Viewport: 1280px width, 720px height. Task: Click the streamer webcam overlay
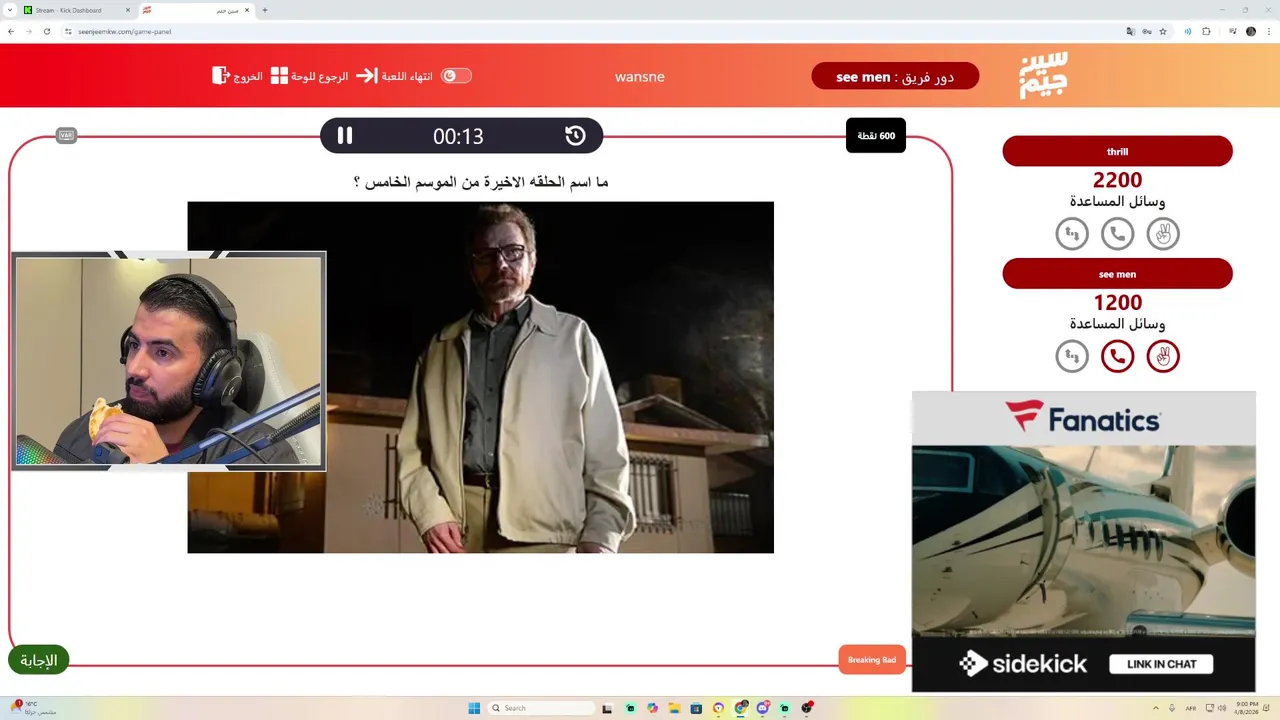click(169, 361)
